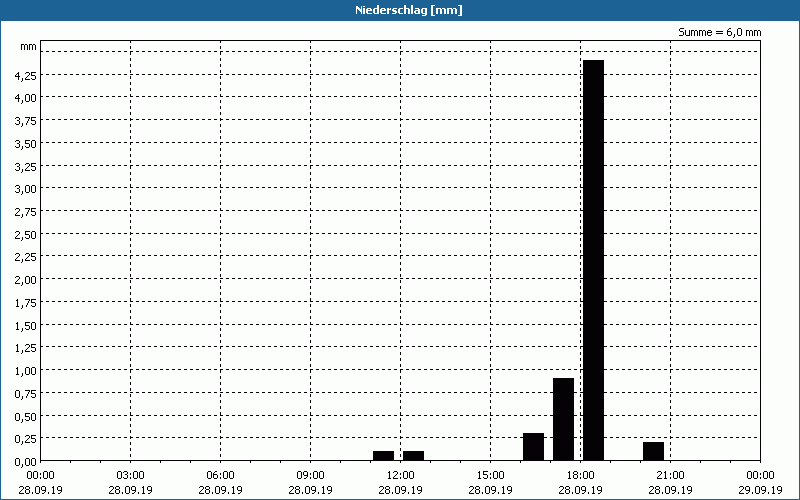Select the 3,50 y-axis label

point(26,144)
